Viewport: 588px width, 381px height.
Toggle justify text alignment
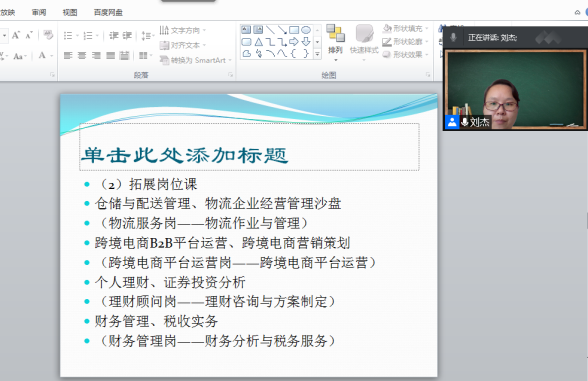coord(110,56)
